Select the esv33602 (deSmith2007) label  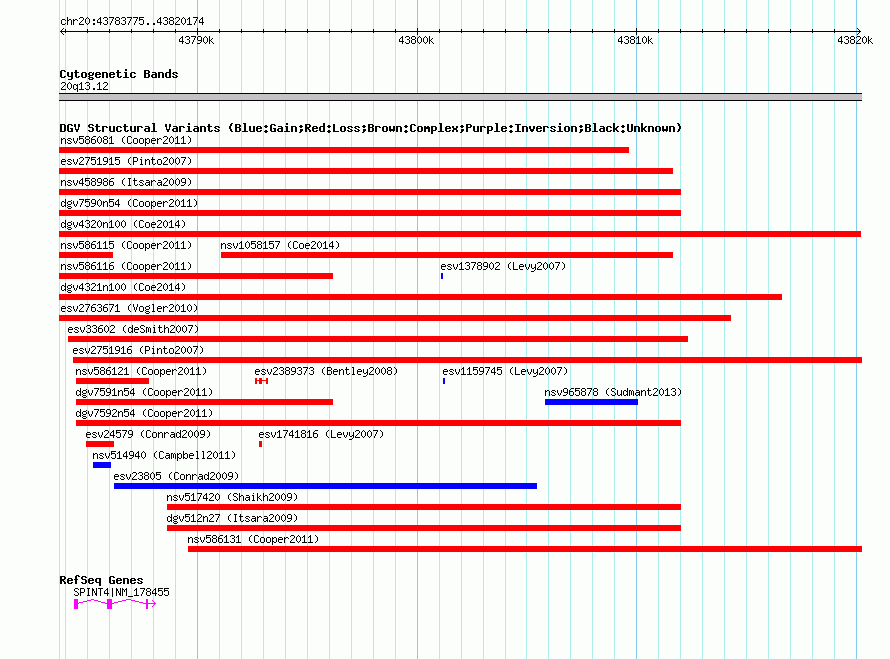[133, 329]
